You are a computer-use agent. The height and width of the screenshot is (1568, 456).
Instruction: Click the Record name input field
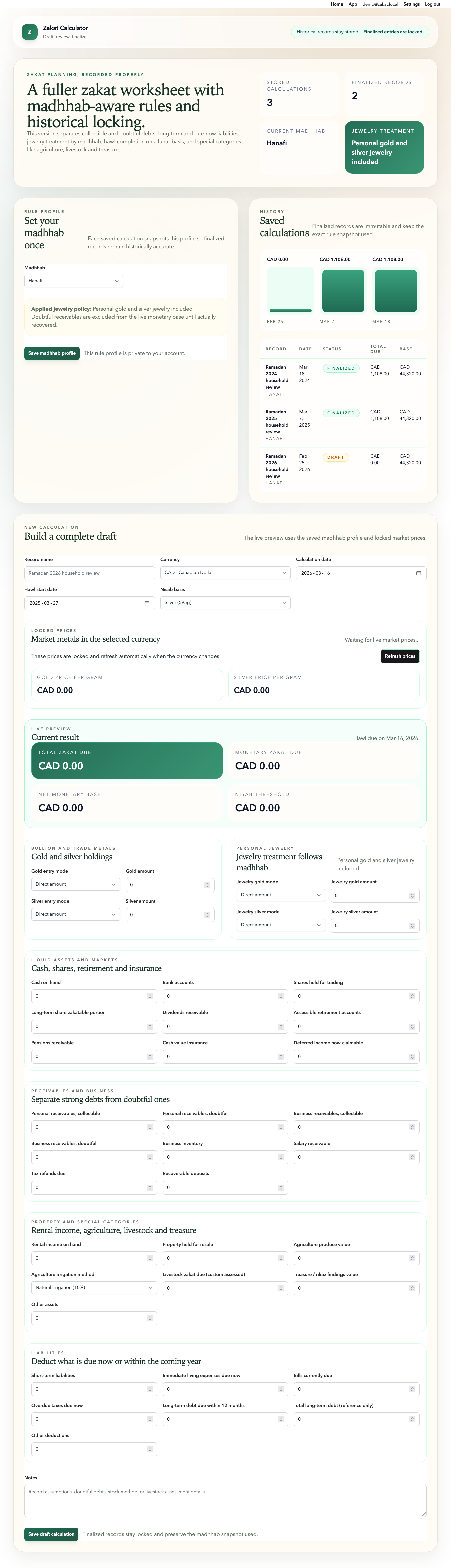89,573
